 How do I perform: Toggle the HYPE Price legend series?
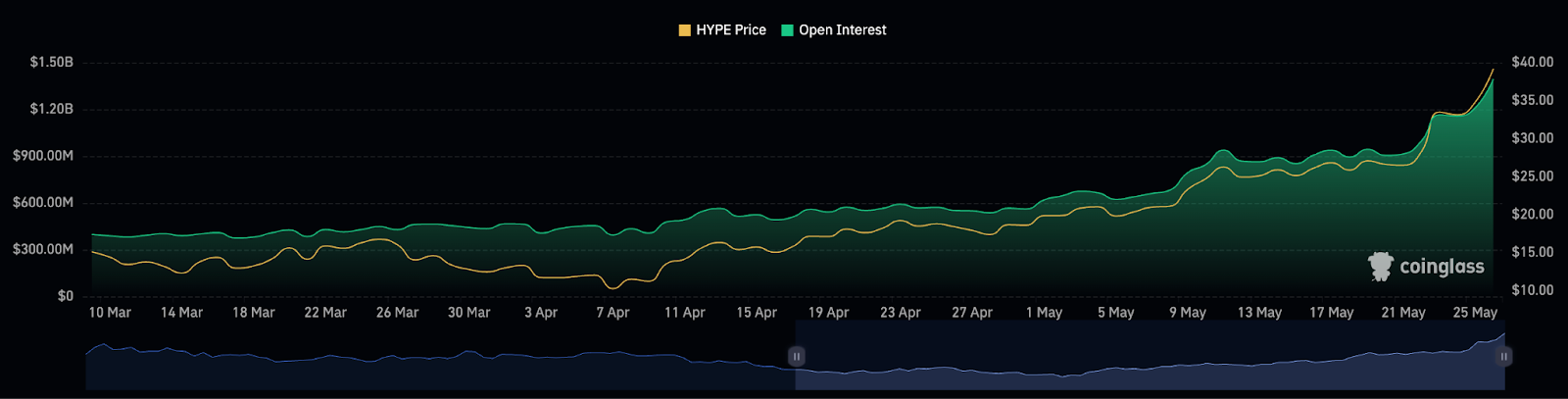[x=722, y=30]
